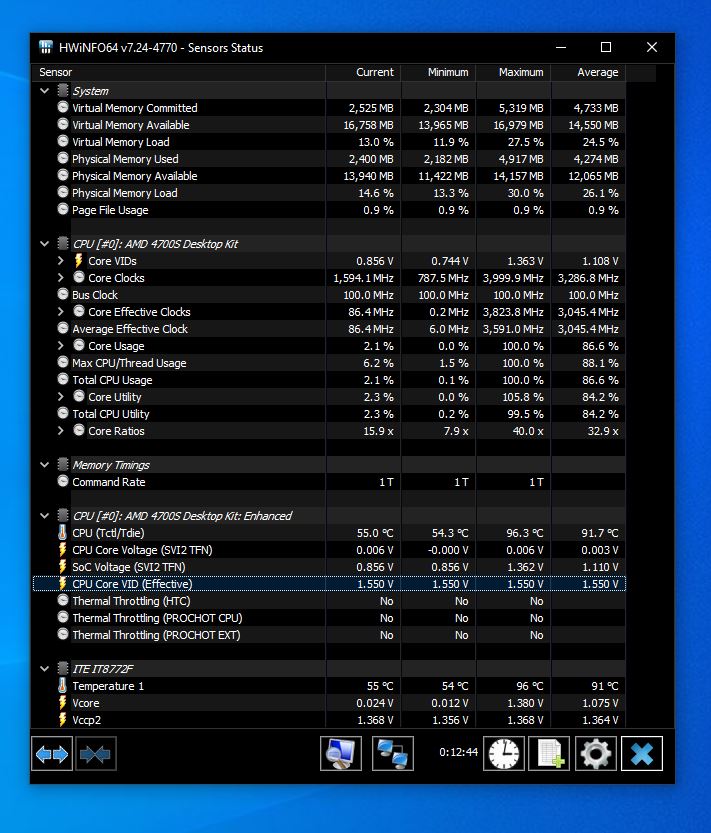Click the round icon beside Command Rate

(x=63, y=481)
